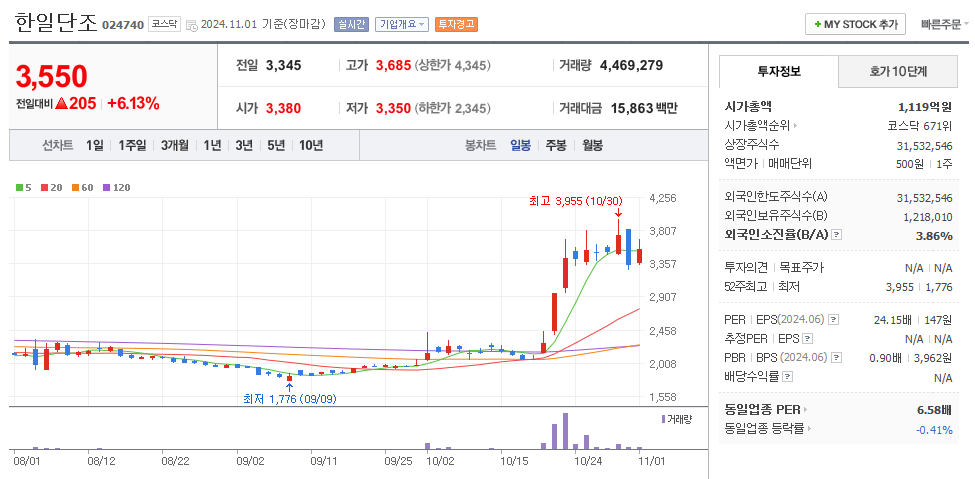Click the 코스닥 671위 ranking value

pos(920,126)
